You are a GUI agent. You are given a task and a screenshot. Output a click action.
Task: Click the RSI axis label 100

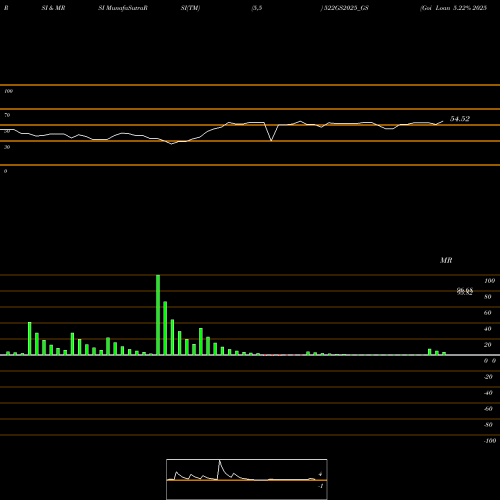pyautogui.click(x=8, y=91)
